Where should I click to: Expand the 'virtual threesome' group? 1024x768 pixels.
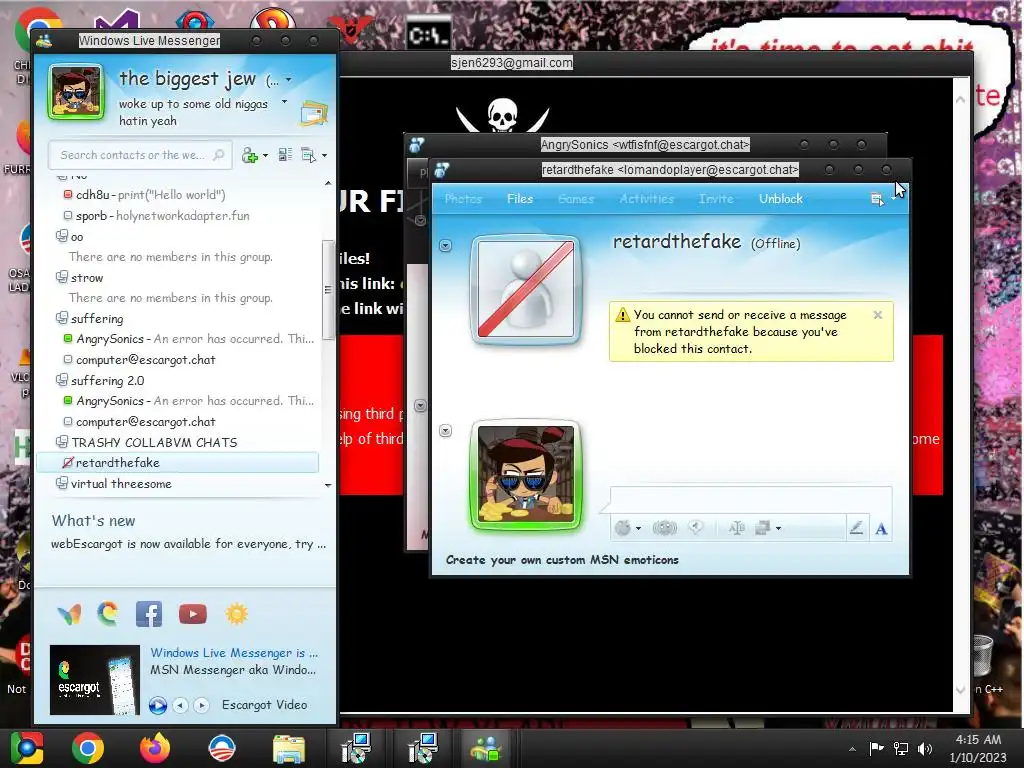point(62,483)
